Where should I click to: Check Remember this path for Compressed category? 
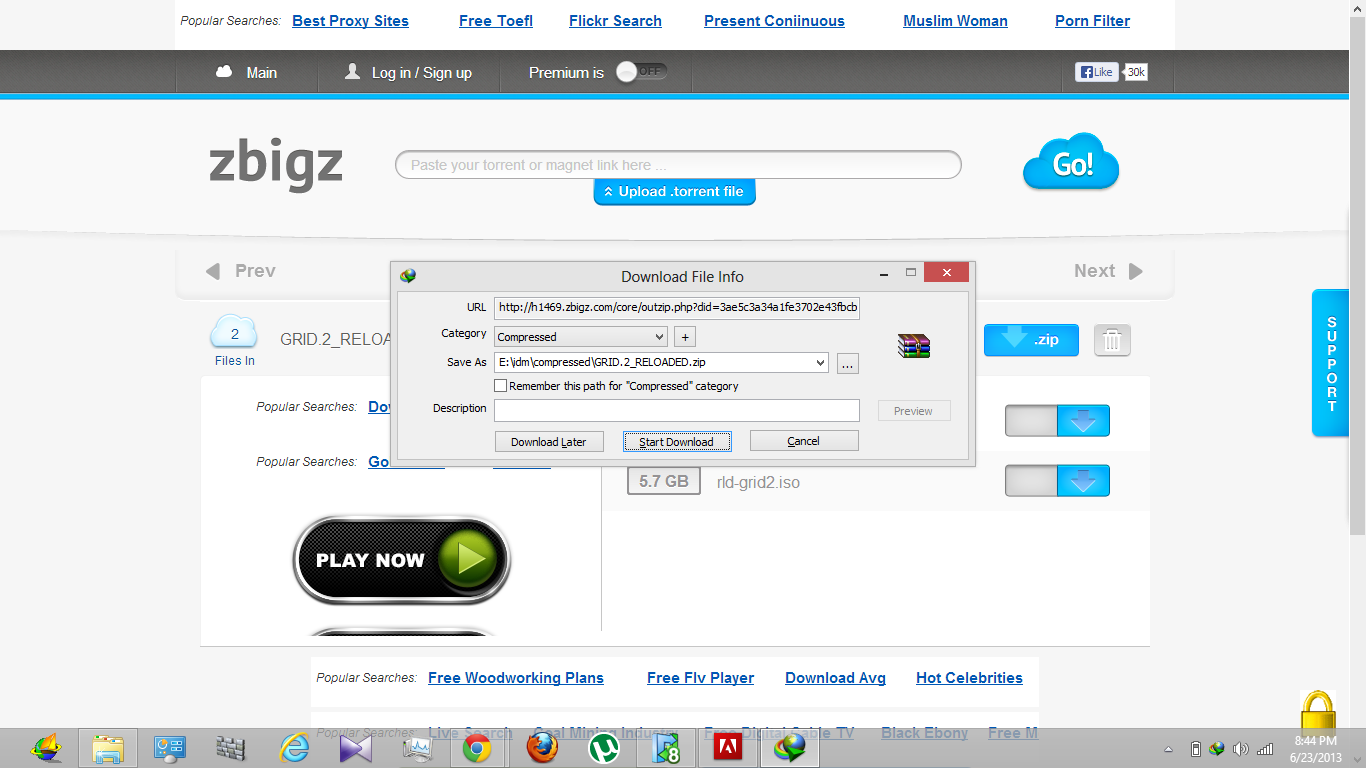(501, 386)
